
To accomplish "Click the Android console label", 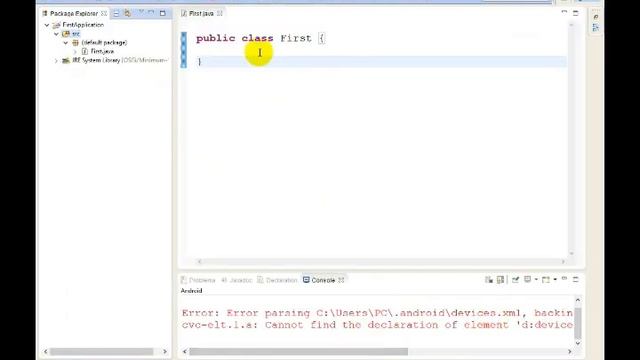I will pos(191,291).
